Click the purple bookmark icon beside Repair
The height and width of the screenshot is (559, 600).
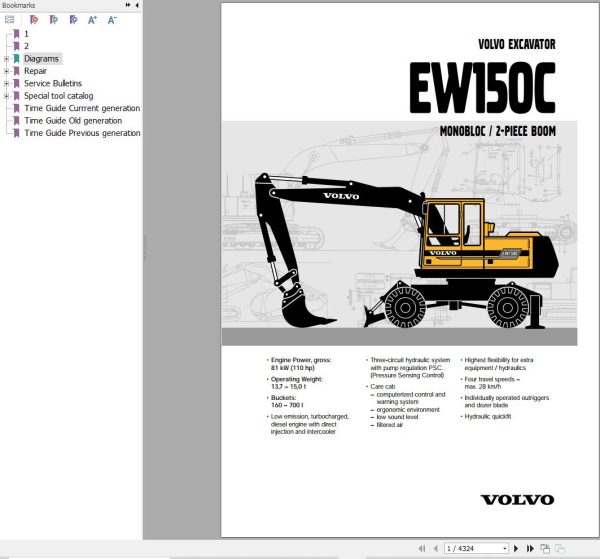(16, 71)
